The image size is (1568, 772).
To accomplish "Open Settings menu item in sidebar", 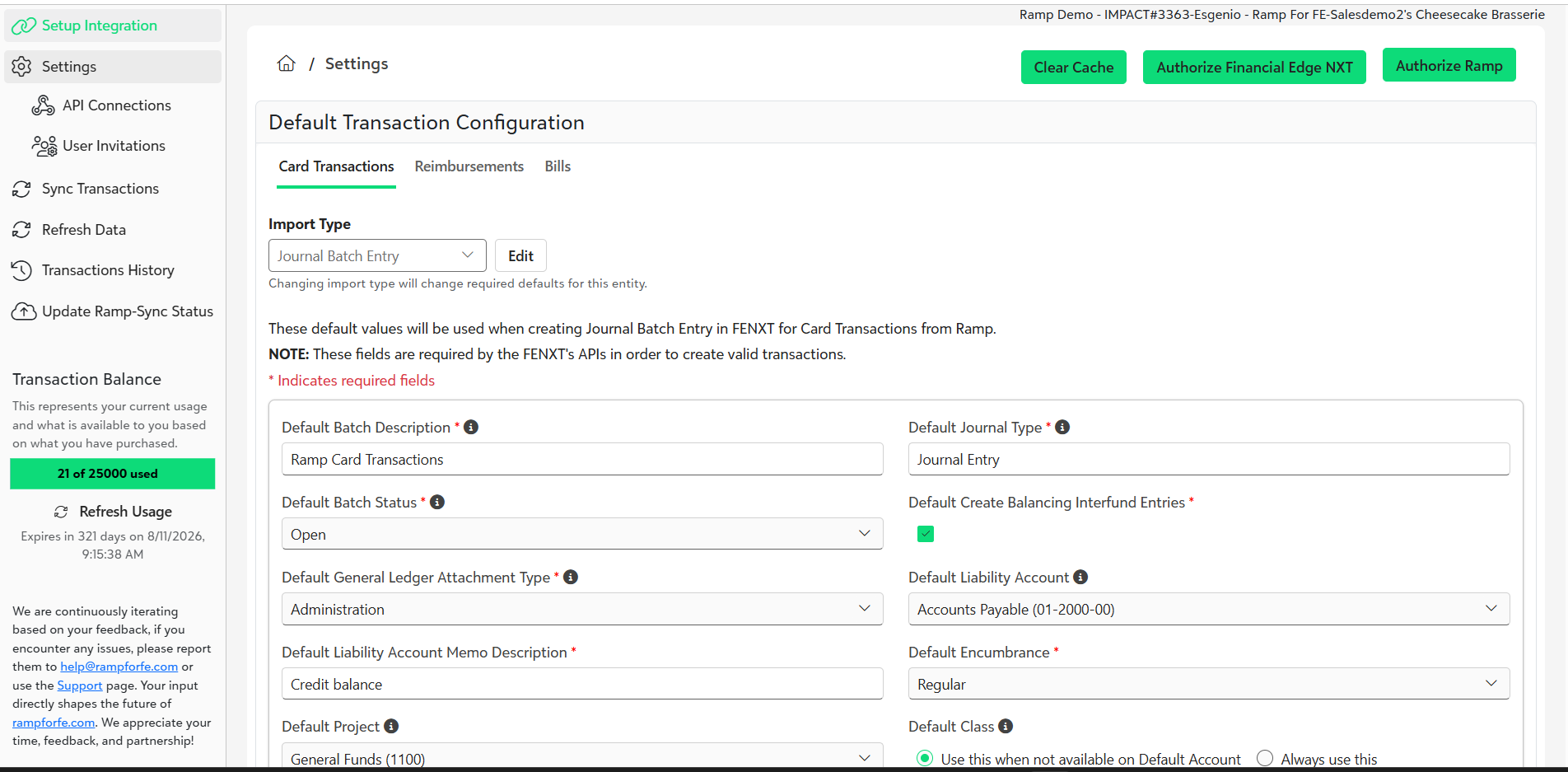I will [x=113, y=67].
